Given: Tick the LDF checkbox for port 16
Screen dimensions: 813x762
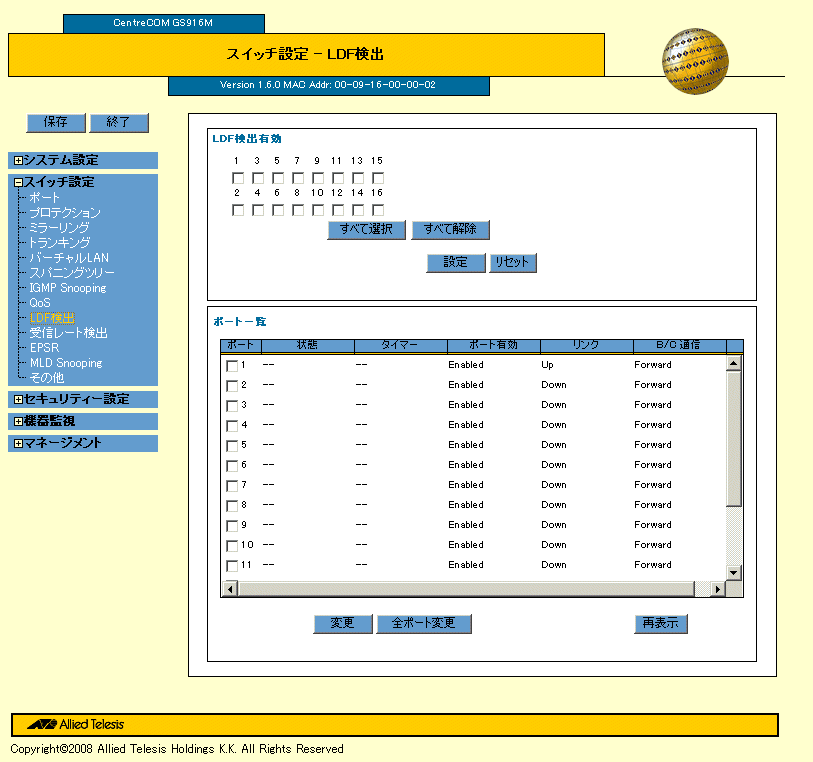Looking at the screenshot, I should tap(378, 210).
